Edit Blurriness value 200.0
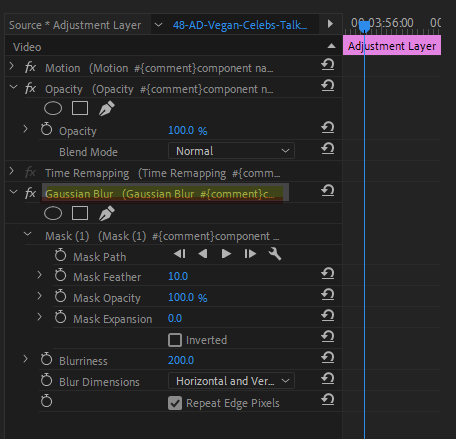The image size is (456, 439). click(x=181, y=360)
